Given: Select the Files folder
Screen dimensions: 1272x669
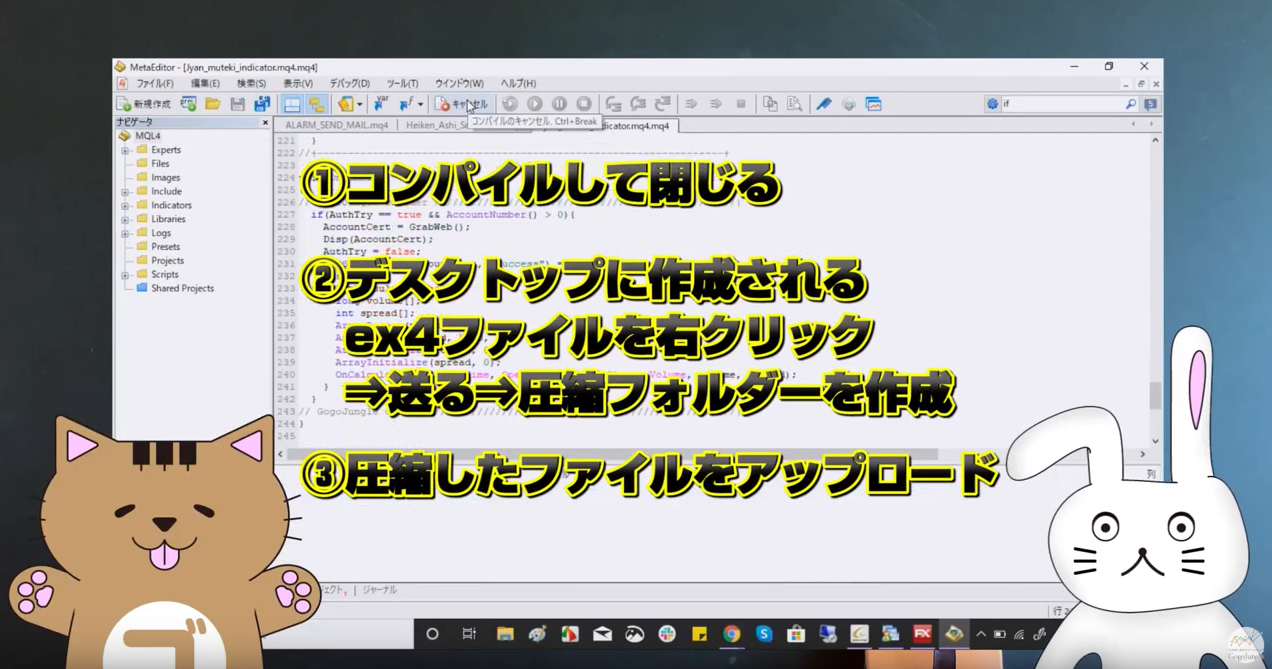Looking at the screenshot, I should tap(160, 164).
